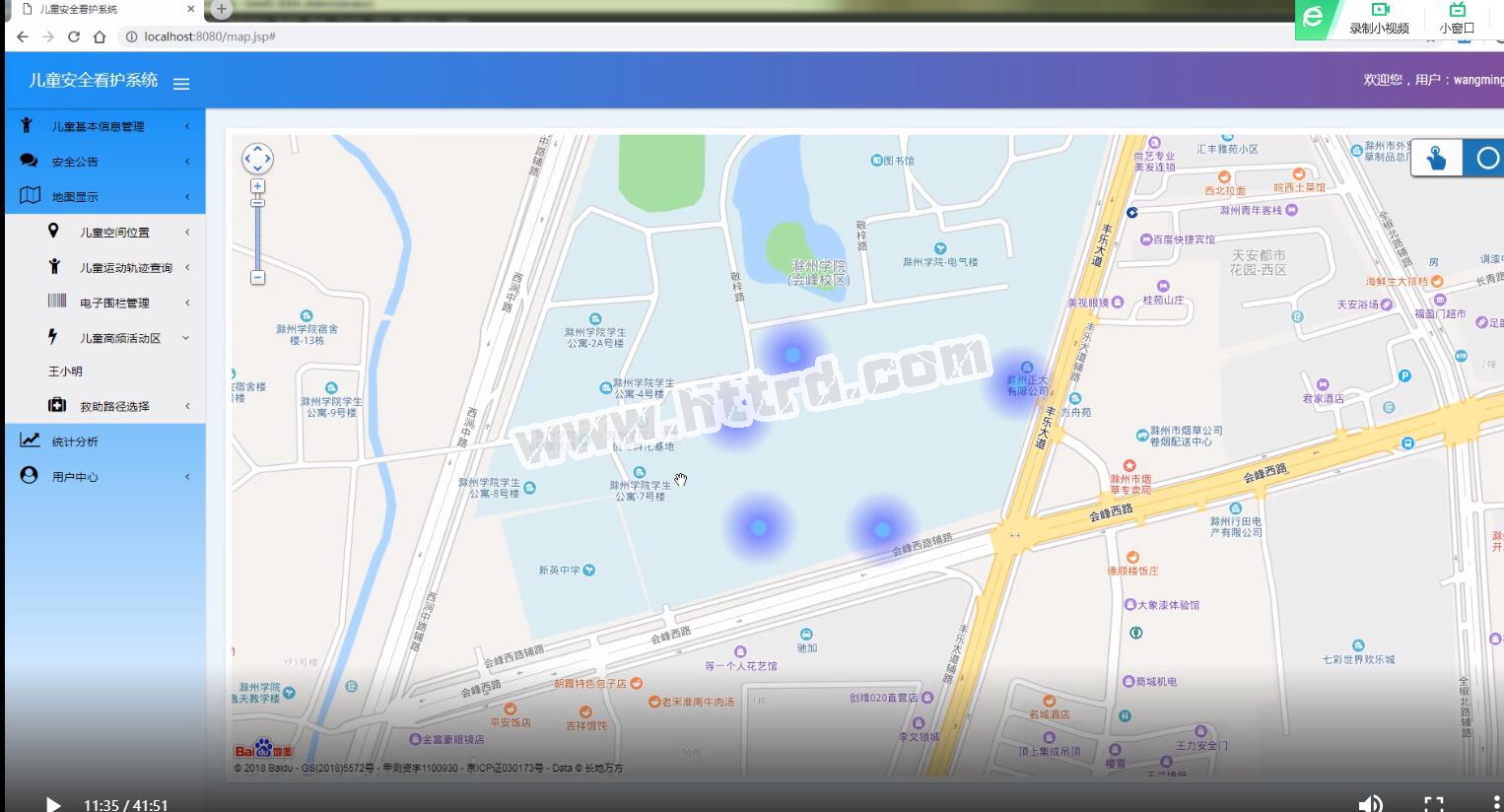1504x812 pixels.
Task: Mute video with the volume icon
Action: point(1370,804)
